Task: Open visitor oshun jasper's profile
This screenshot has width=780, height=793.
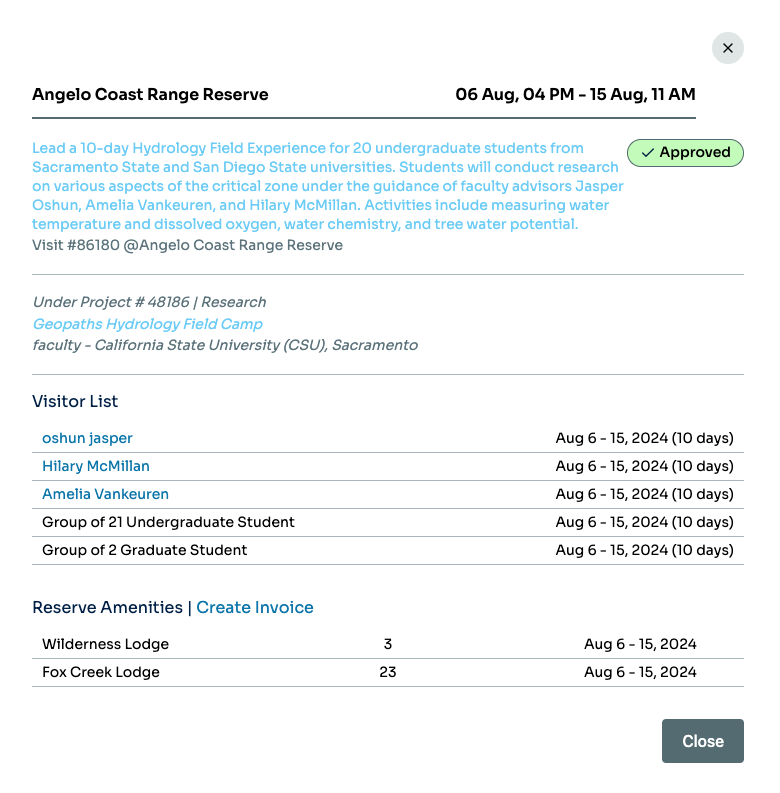Action: (x=87, y=438)
